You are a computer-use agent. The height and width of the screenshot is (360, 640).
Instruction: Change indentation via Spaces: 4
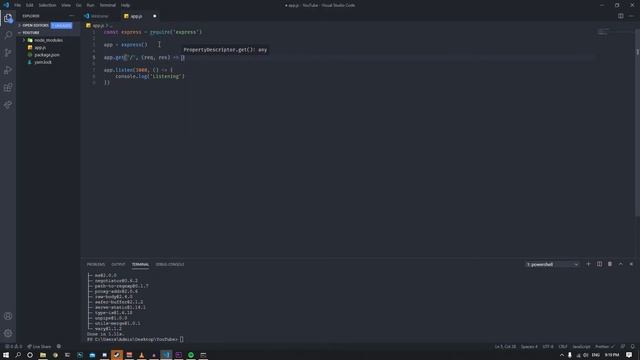pyautogui.click(x=529, y=347)
